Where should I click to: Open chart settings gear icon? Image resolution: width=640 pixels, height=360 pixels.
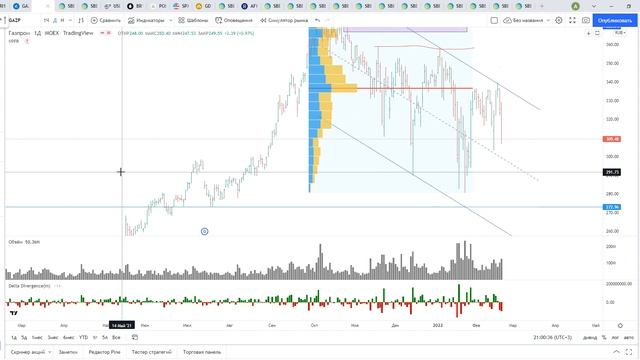tap(559, 20)
